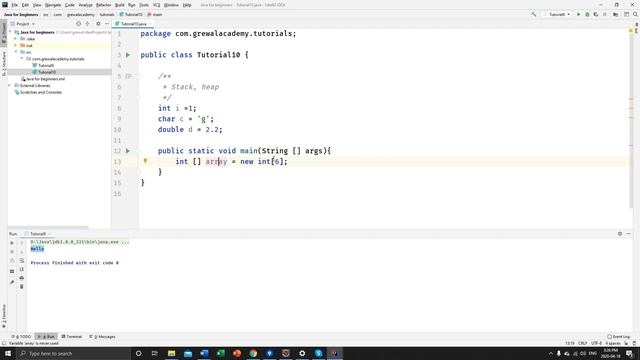The image size is (640, 360).
Task: Expand External Libraries node
Action: pyautogui.click(x=10, y=86)
